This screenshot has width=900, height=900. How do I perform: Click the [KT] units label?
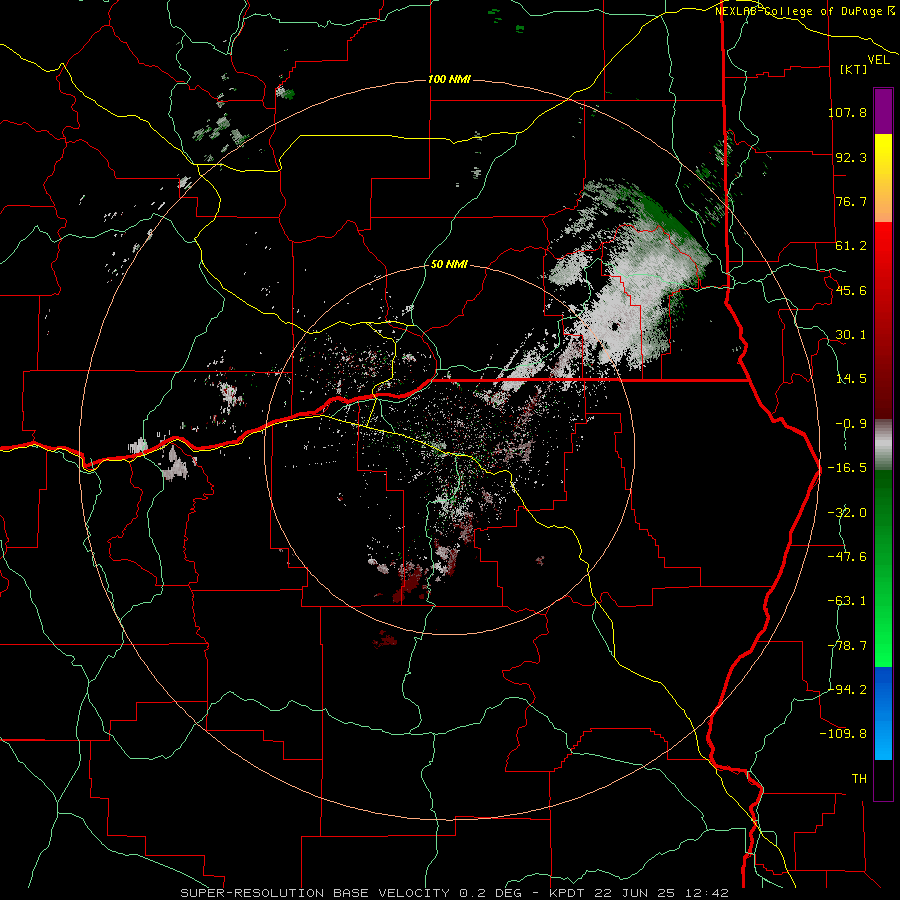tap(854, 69)
